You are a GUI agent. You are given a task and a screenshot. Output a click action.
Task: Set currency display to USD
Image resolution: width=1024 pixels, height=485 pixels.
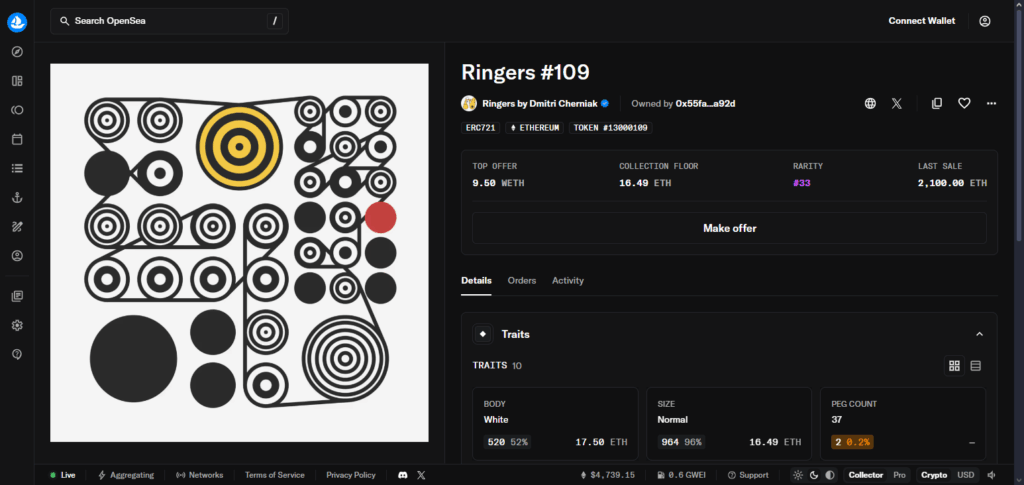point(966,475)
